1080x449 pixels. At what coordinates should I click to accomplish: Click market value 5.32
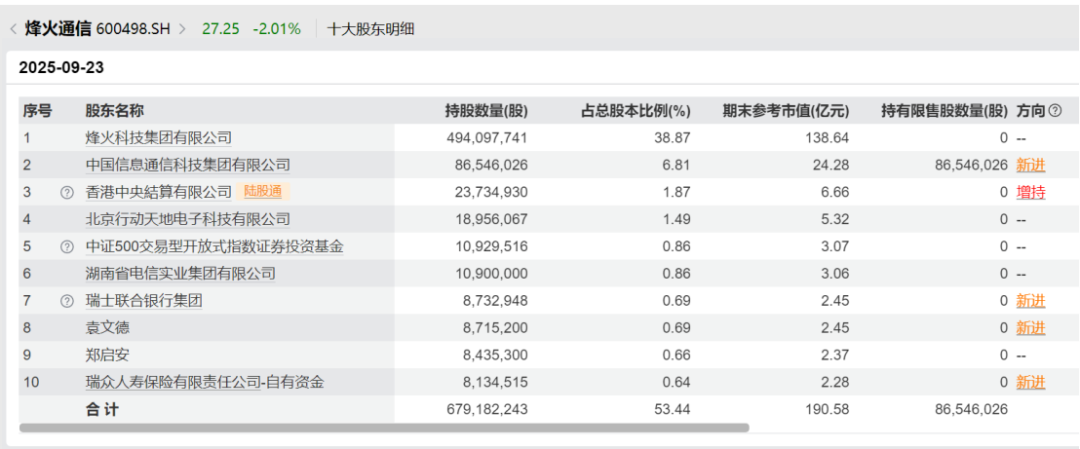point(836,220)
